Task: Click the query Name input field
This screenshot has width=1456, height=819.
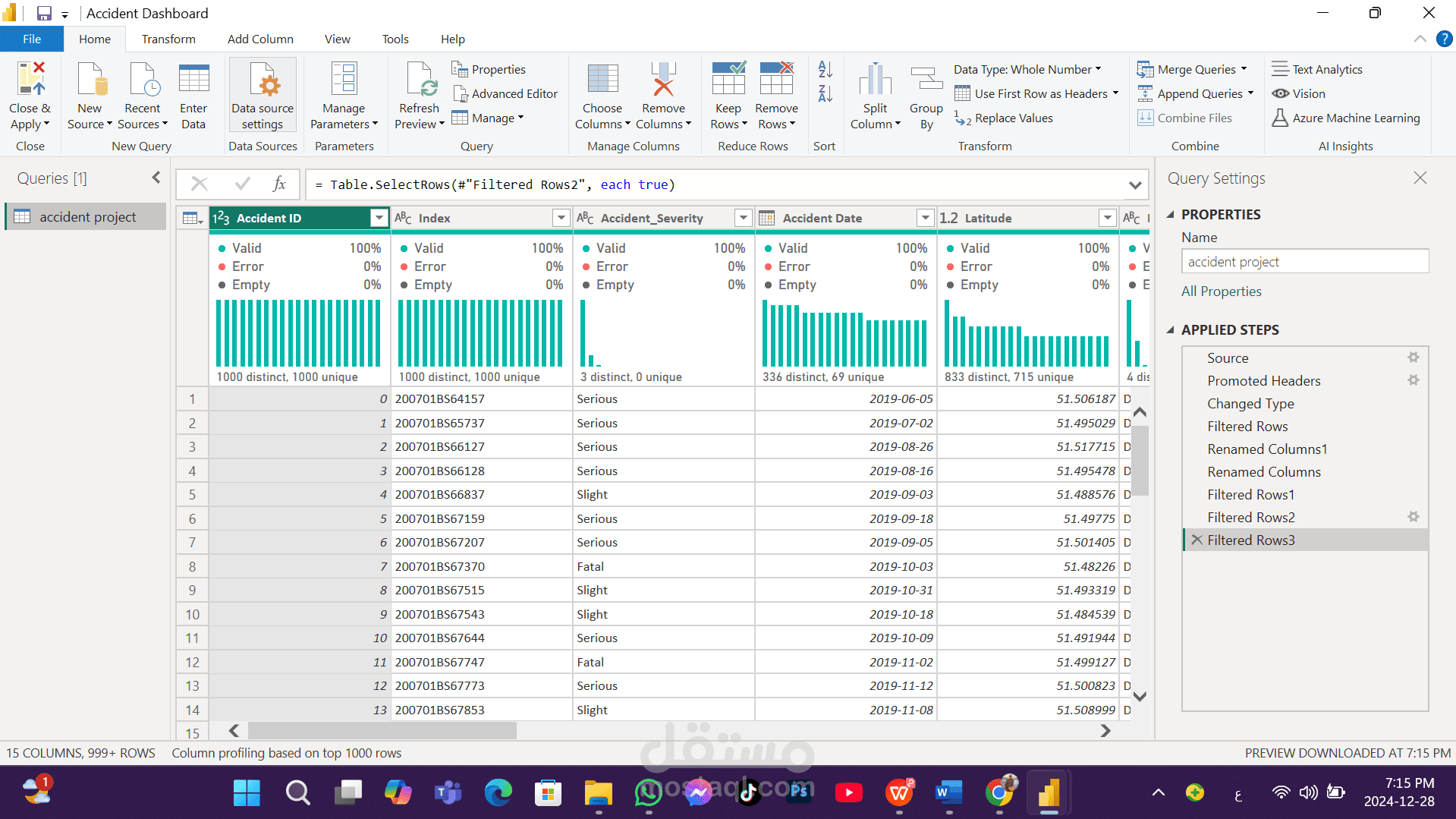Action: click(1304, 262)
